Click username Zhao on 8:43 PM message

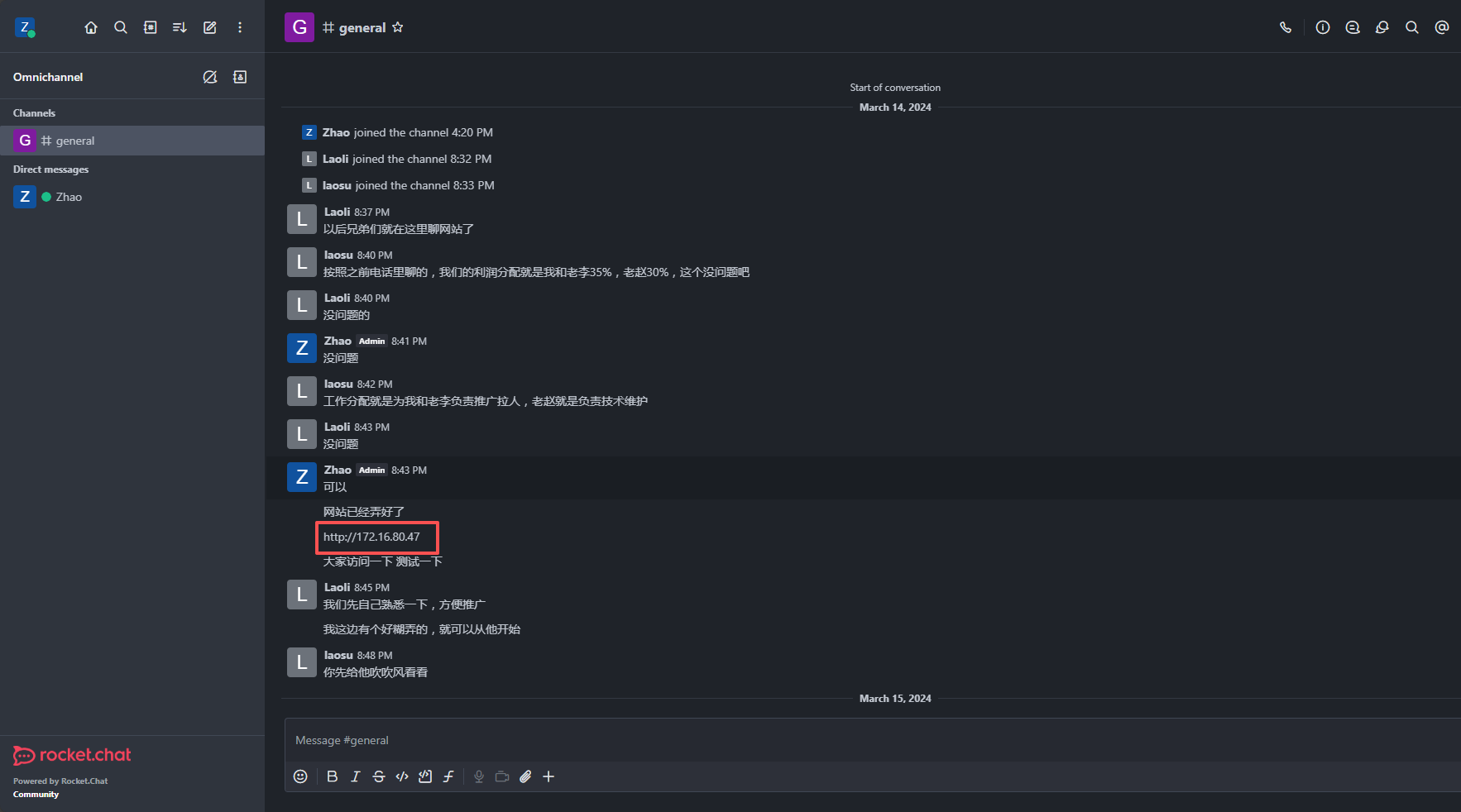(x=338, y=470)
